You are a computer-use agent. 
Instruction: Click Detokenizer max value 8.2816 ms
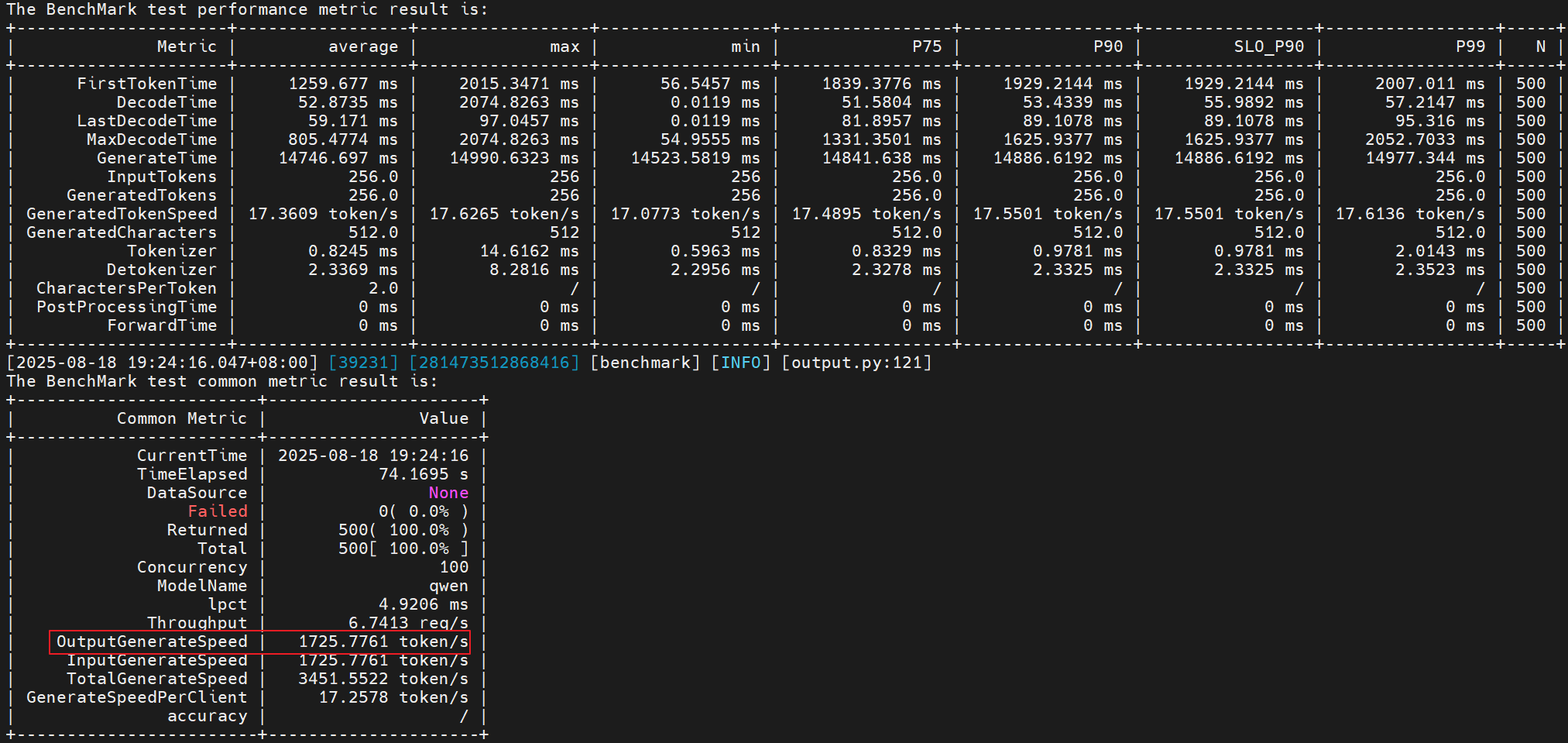coord(534,270)
